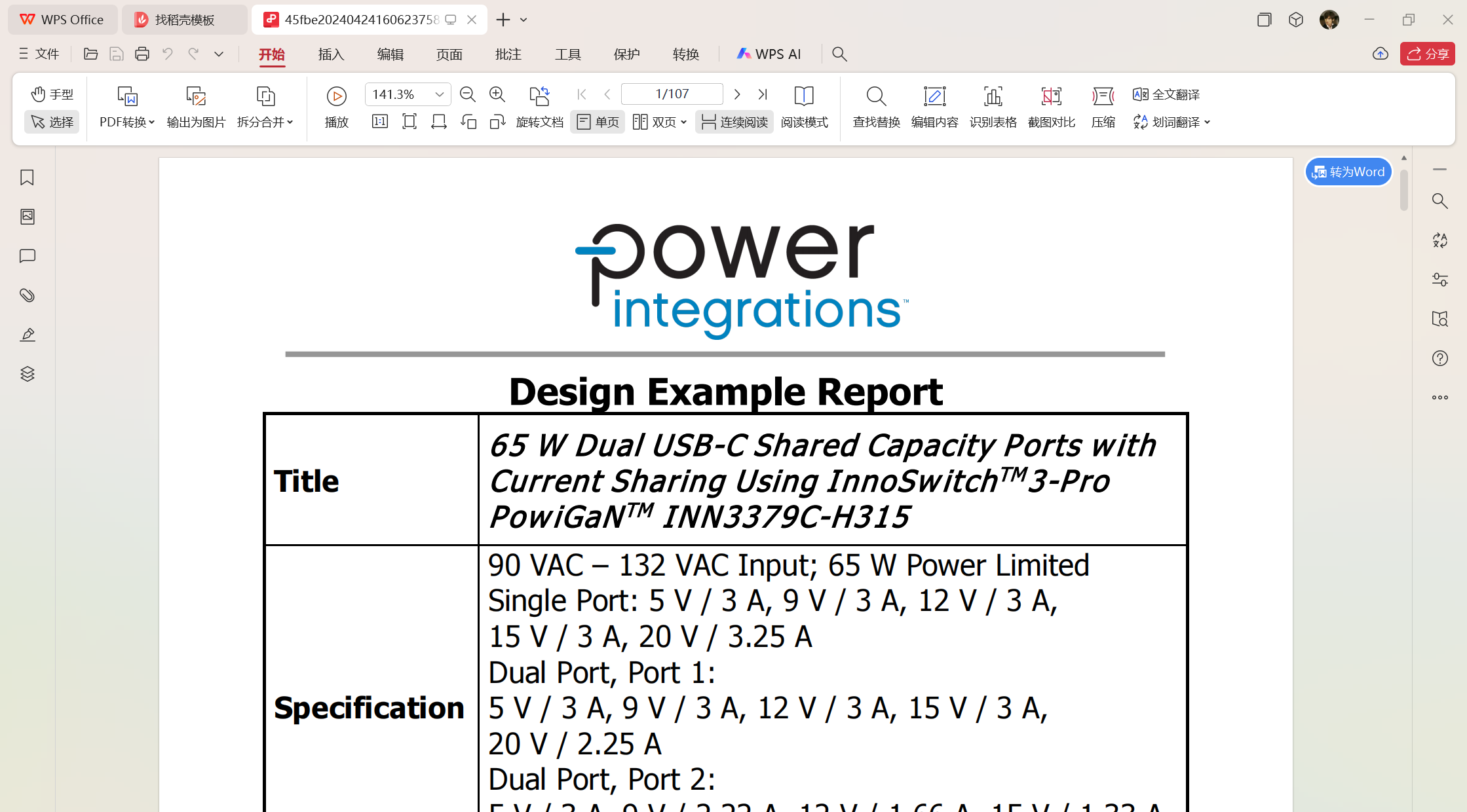The width and height of the screenshot is (1467, 812).
Task: Open 编辑内容 tool
Action: click(935, 107)
